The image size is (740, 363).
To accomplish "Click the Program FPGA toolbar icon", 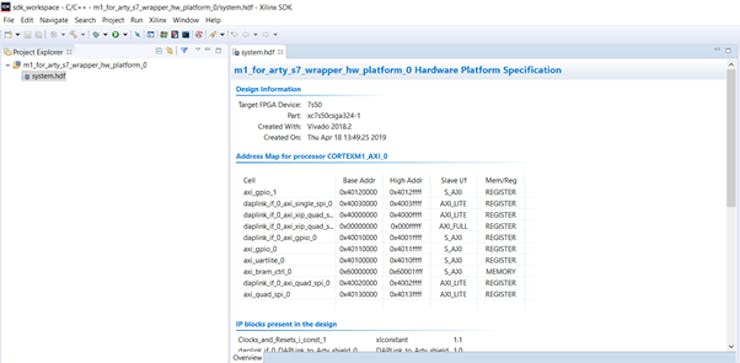I will 175,34.
